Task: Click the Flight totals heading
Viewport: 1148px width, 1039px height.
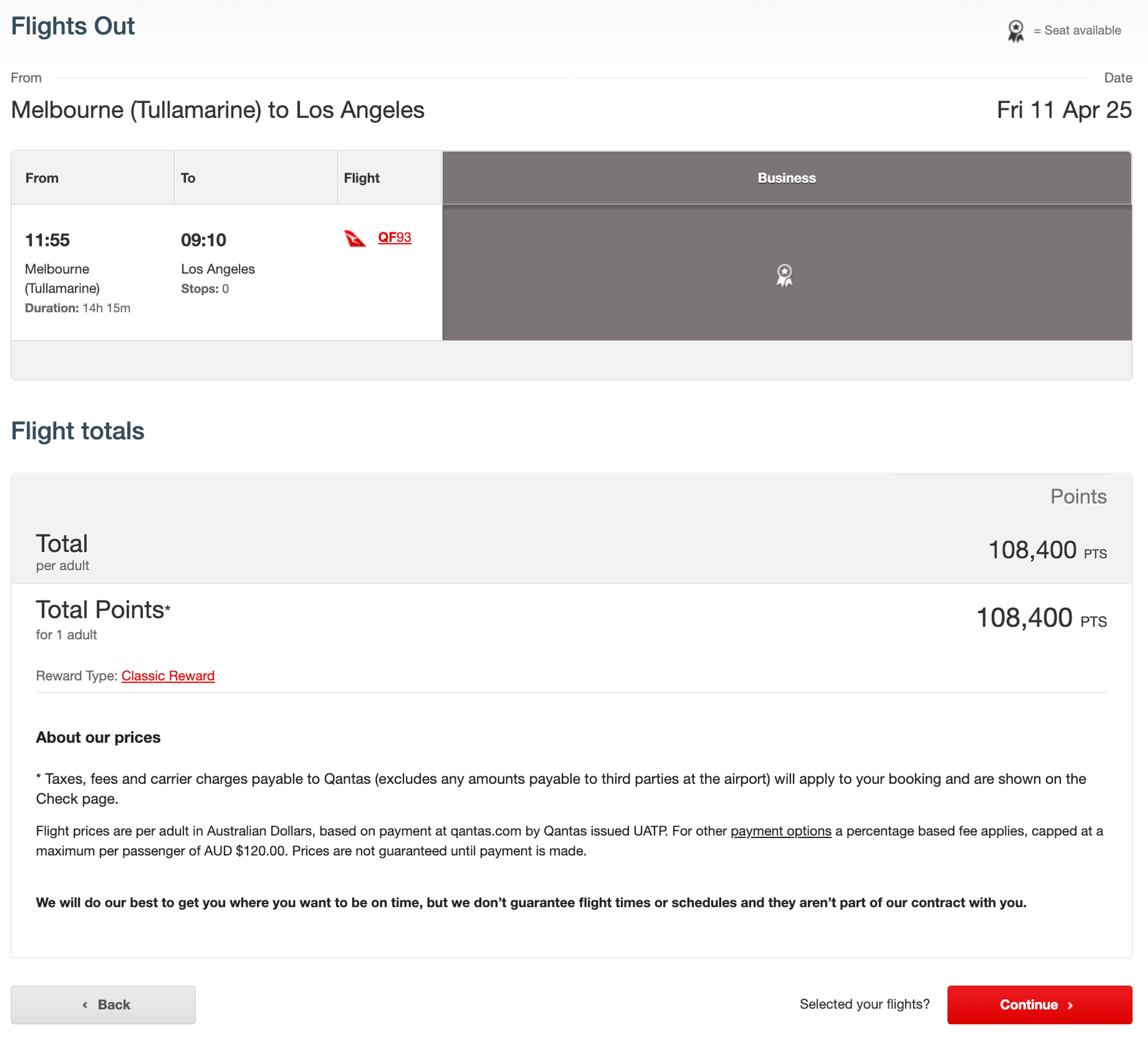Action: (77, 431)
